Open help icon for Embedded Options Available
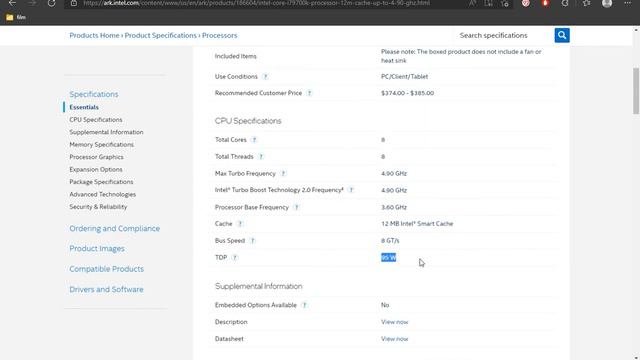Screen dimensions: 640x360 tap(304, 305)
